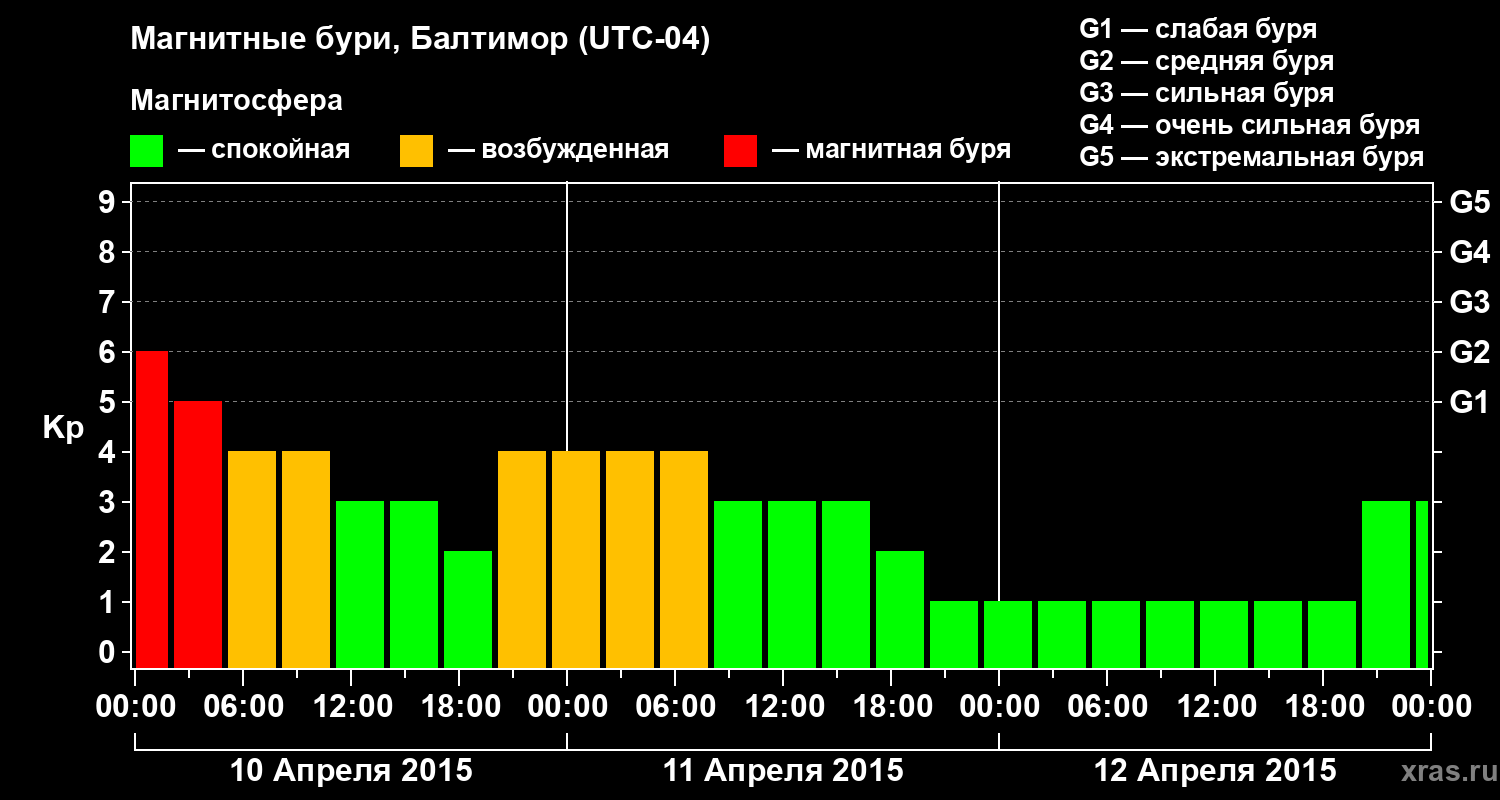Image resolution: width=1500 pixels, height=800 pixels.
Task: Click the 'Магнитосфера' heading
Action: [237, 101]
